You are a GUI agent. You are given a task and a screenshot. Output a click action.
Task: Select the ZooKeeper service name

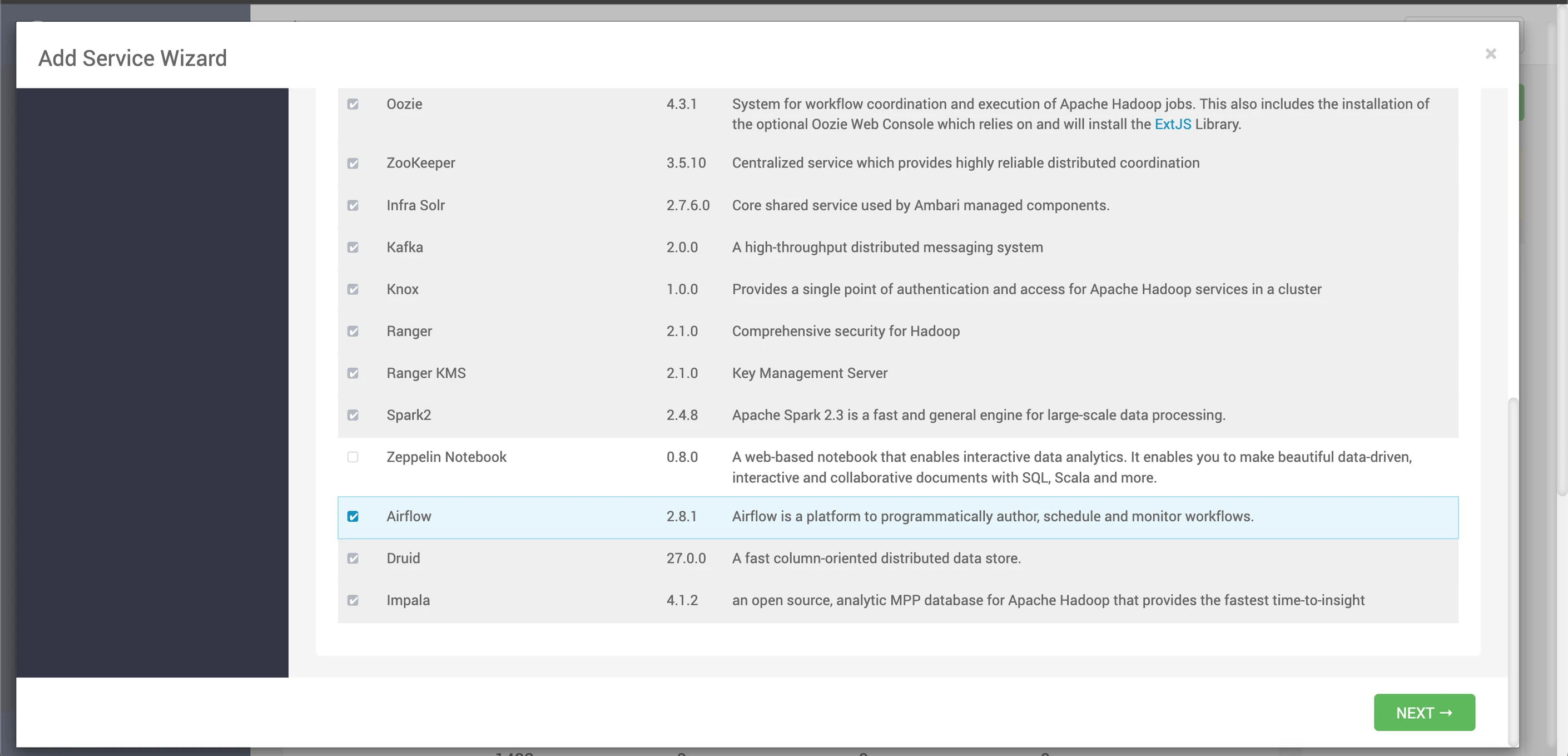click(x=420, y=163)
